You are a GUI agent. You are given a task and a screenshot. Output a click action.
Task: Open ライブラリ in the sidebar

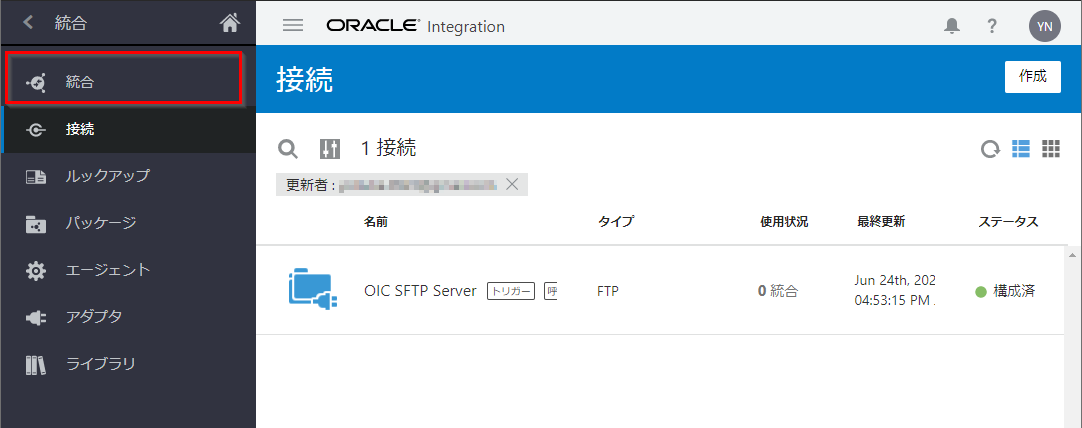tap(100, 364)
